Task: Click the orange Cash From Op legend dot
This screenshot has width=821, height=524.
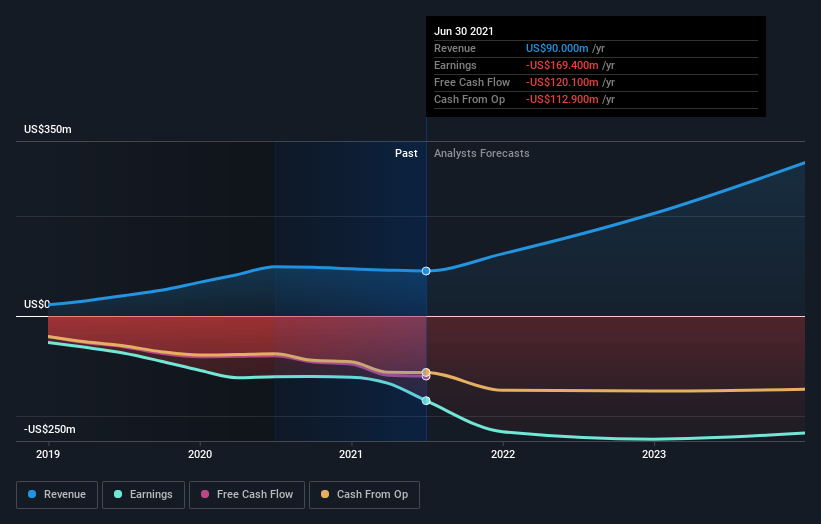Action: tap(325, 494)
